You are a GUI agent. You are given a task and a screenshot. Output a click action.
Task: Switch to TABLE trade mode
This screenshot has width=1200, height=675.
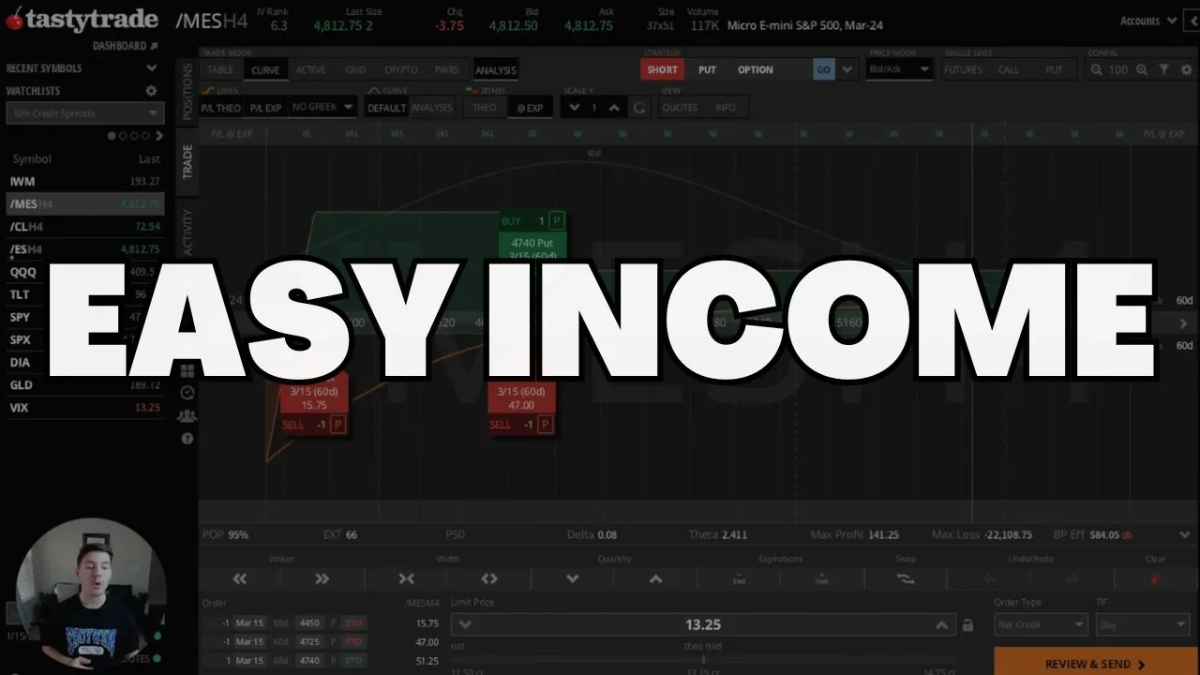[x=220, y=70]
